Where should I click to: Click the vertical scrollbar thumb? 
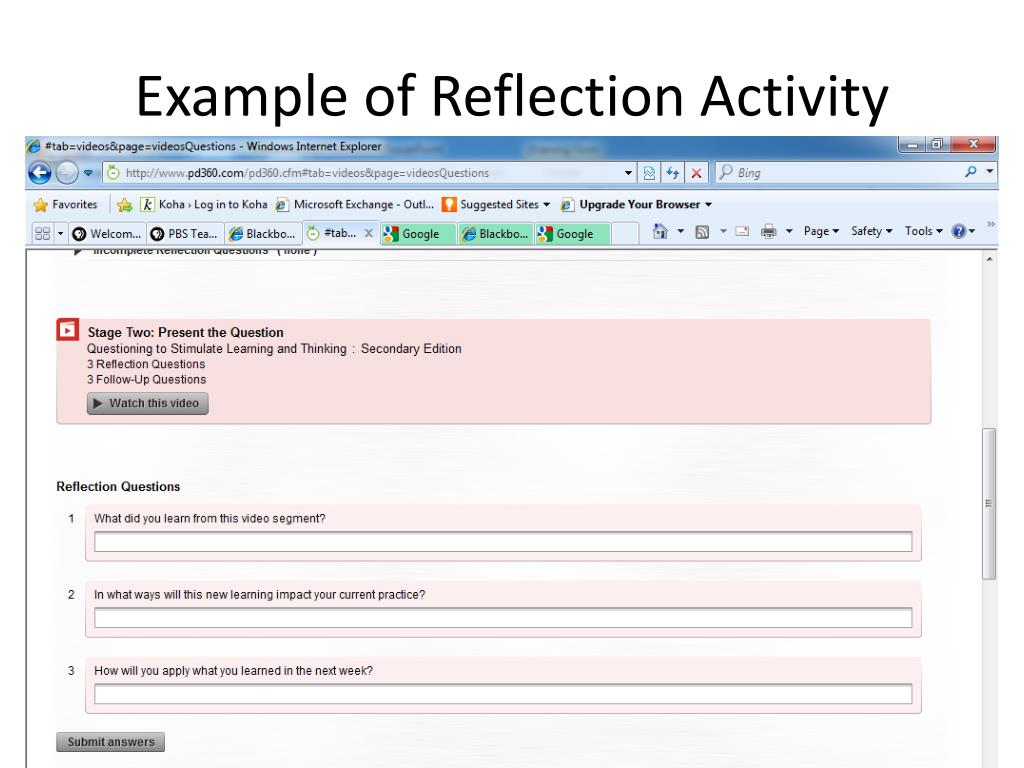coord(989,504)
